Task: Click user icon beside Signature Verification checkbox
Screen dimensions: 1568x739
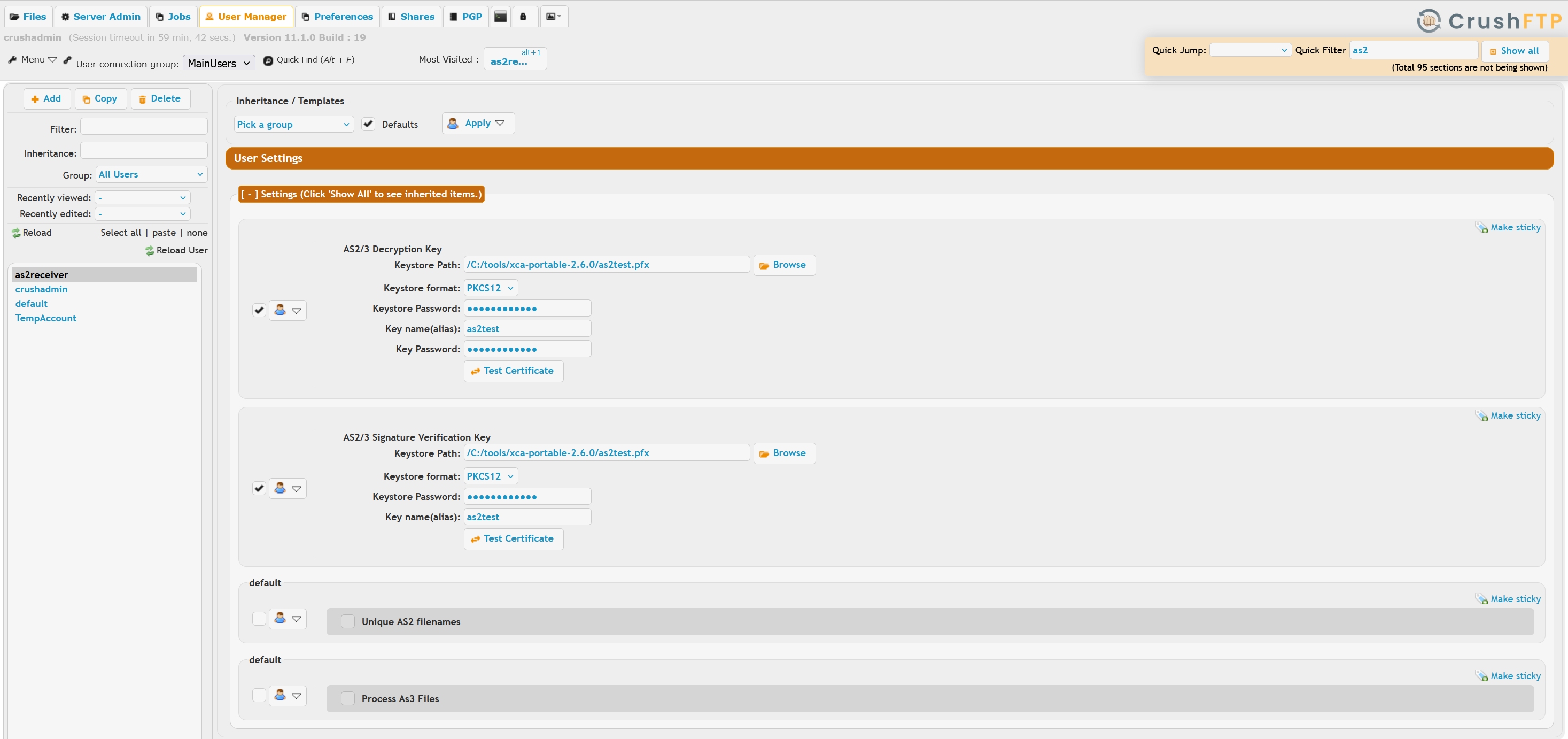Action: pyautogui.click(x=280, y=488)
